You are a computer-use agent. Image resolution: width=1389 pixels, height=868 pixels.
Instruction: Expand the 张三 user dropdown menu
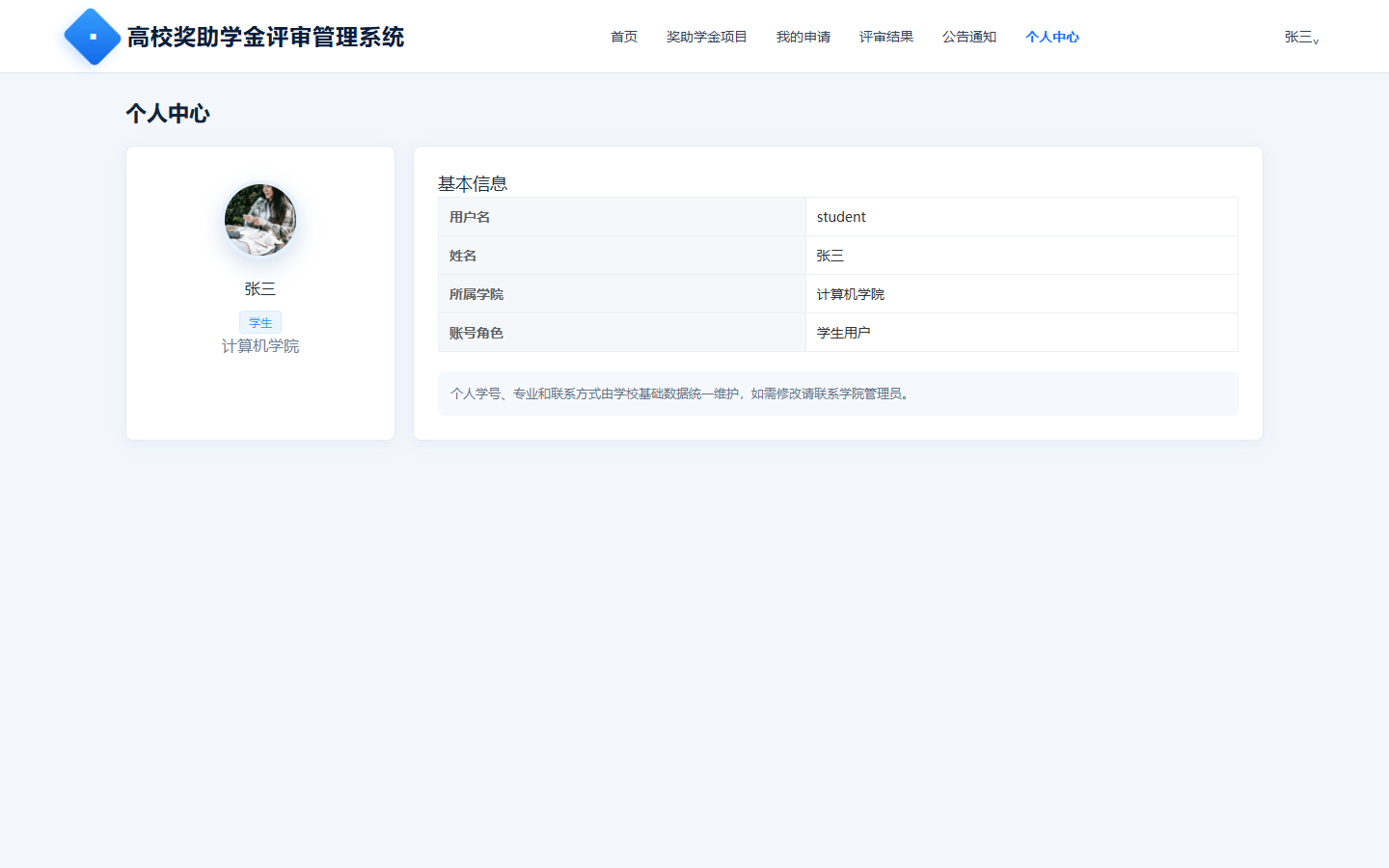(x=1302, y=37)
